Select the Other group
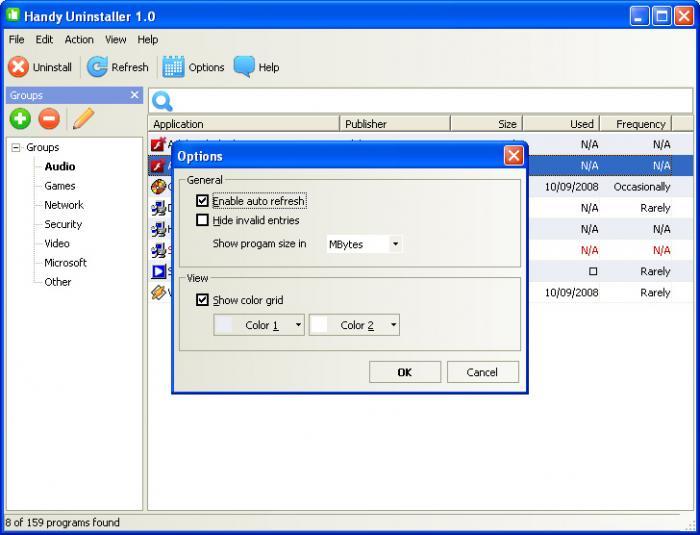Image resolution: width=700 pixels, height=535 pixels. [x=58, y=282]
